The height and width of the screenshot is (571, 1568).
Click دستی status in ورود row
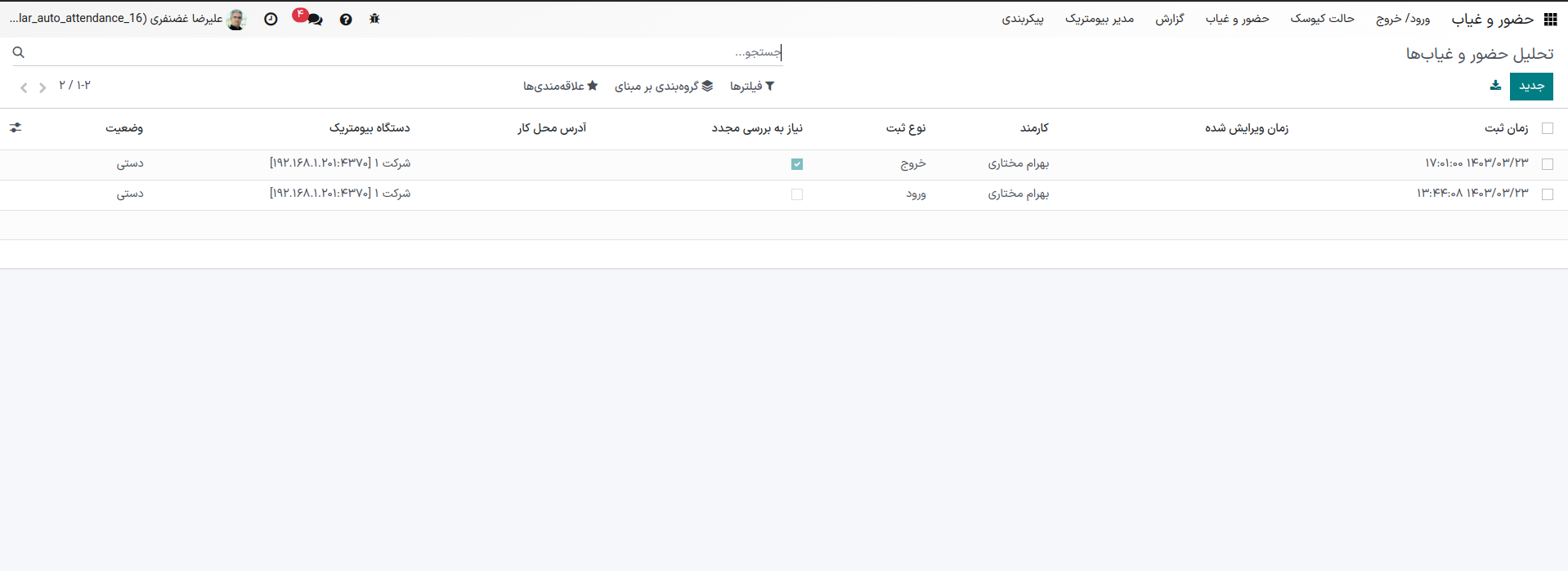click(x=130, y=194)
